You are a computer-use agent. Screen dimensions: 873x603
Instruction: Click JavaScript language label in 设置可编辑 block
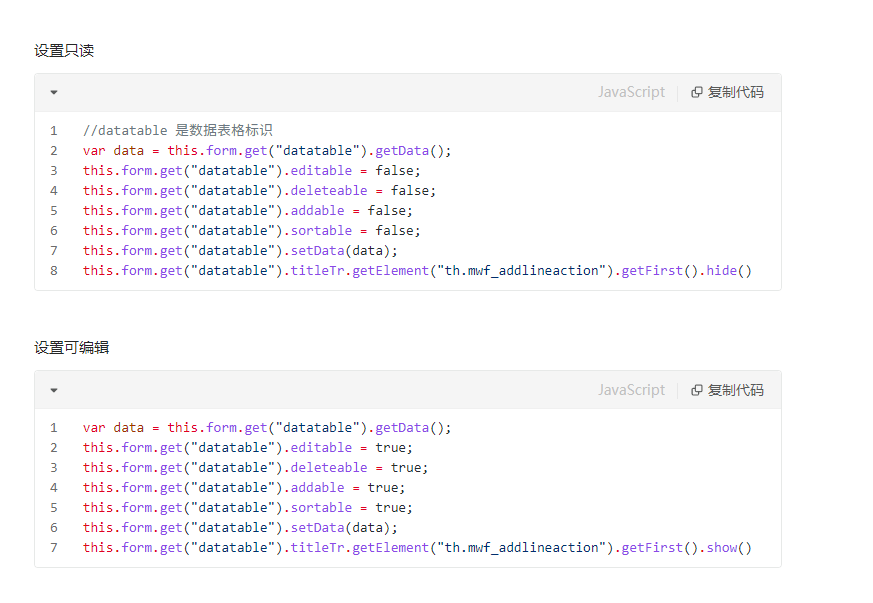click(631, 390)
